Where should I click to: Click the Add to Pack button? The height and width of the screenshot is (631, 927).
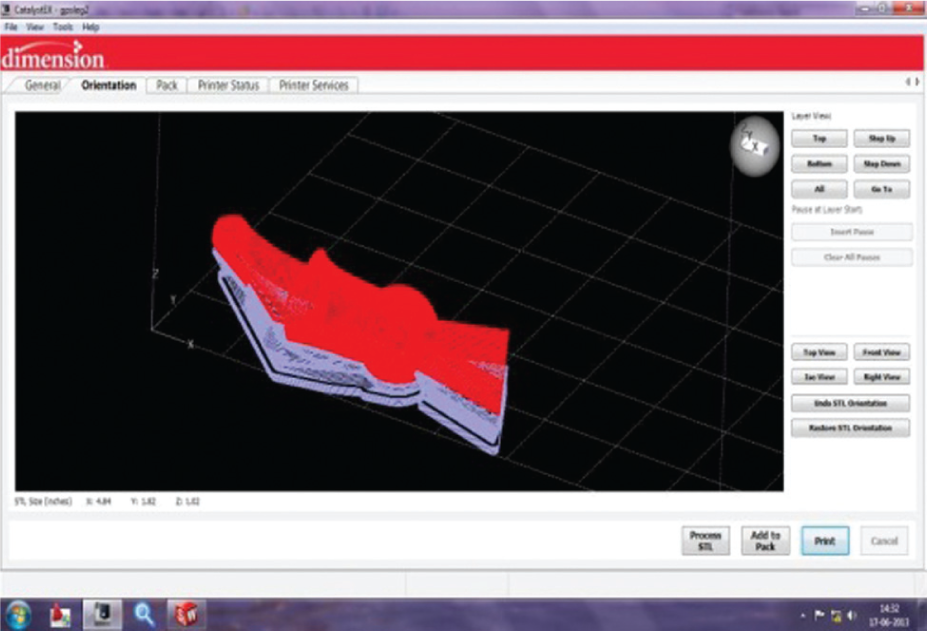(x=766, y=541)
